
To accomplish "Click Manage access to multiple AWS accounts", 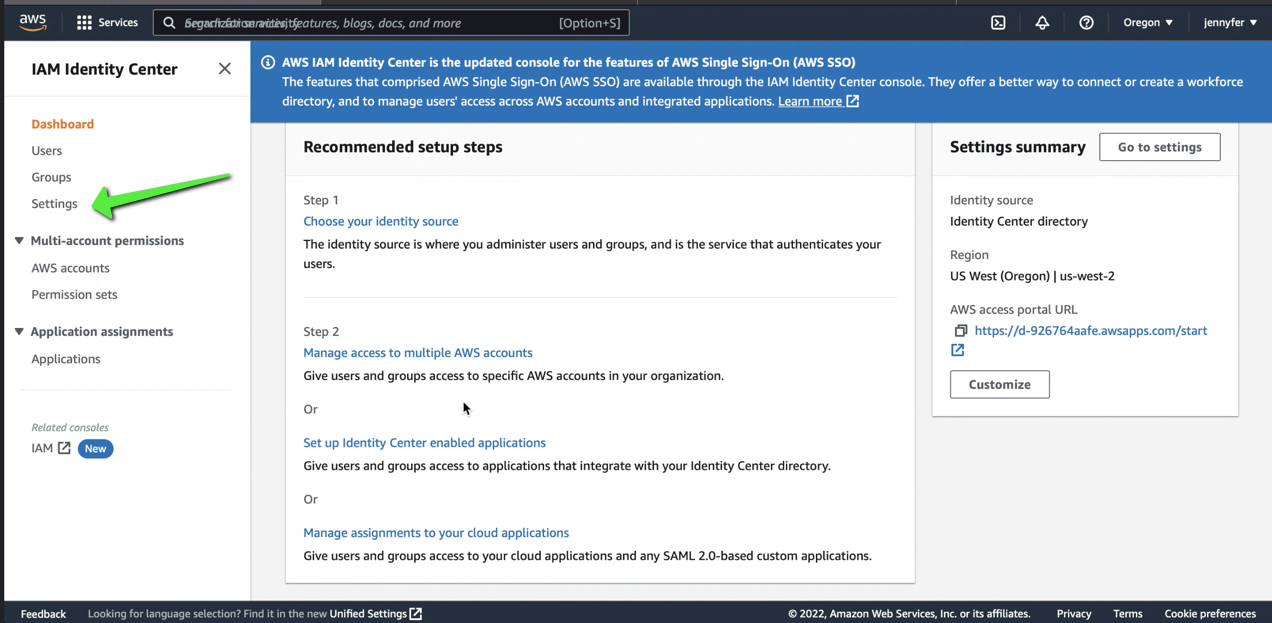I will [x=418, y=353].
